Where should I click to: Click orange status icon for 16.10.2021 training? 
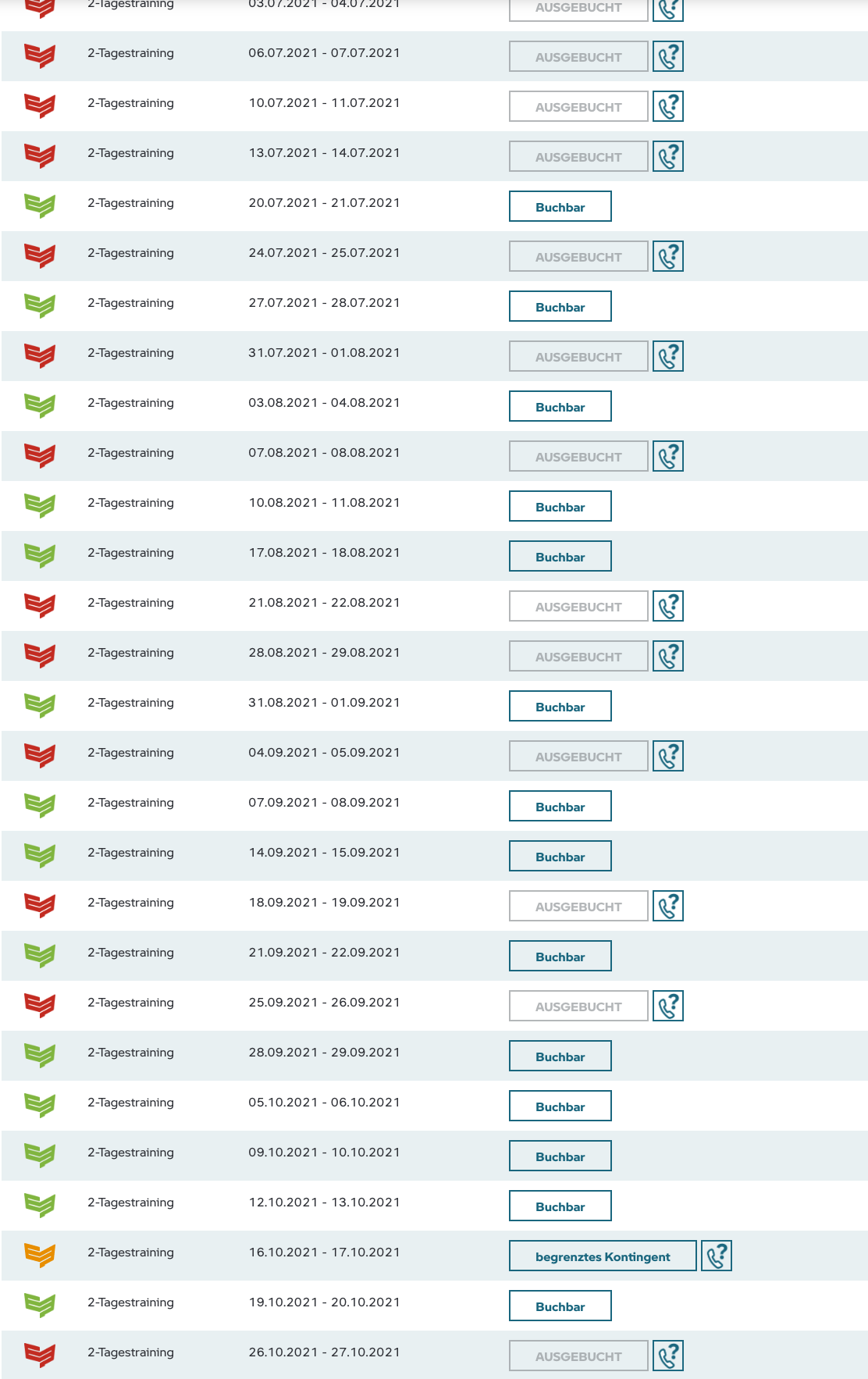(40, 1254)
